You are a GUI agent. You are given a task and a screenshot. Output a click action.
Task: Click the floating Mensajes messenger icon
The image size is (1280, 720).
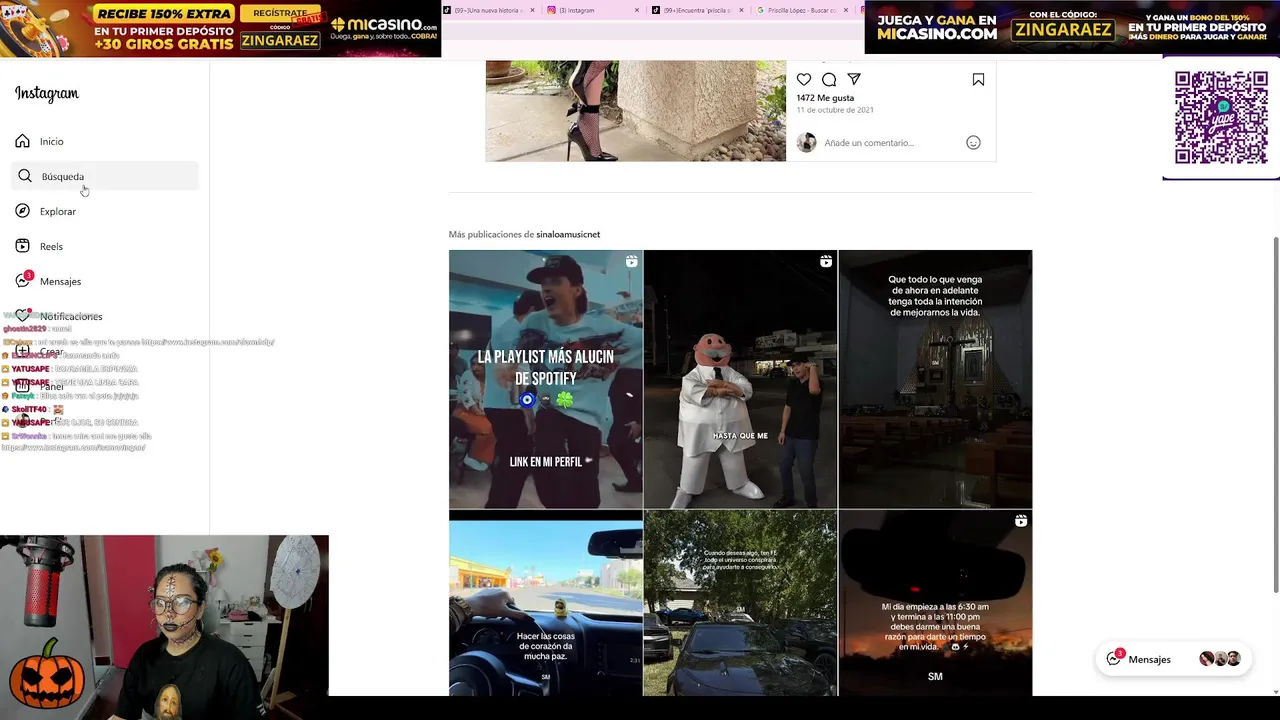coord(1114,659)
